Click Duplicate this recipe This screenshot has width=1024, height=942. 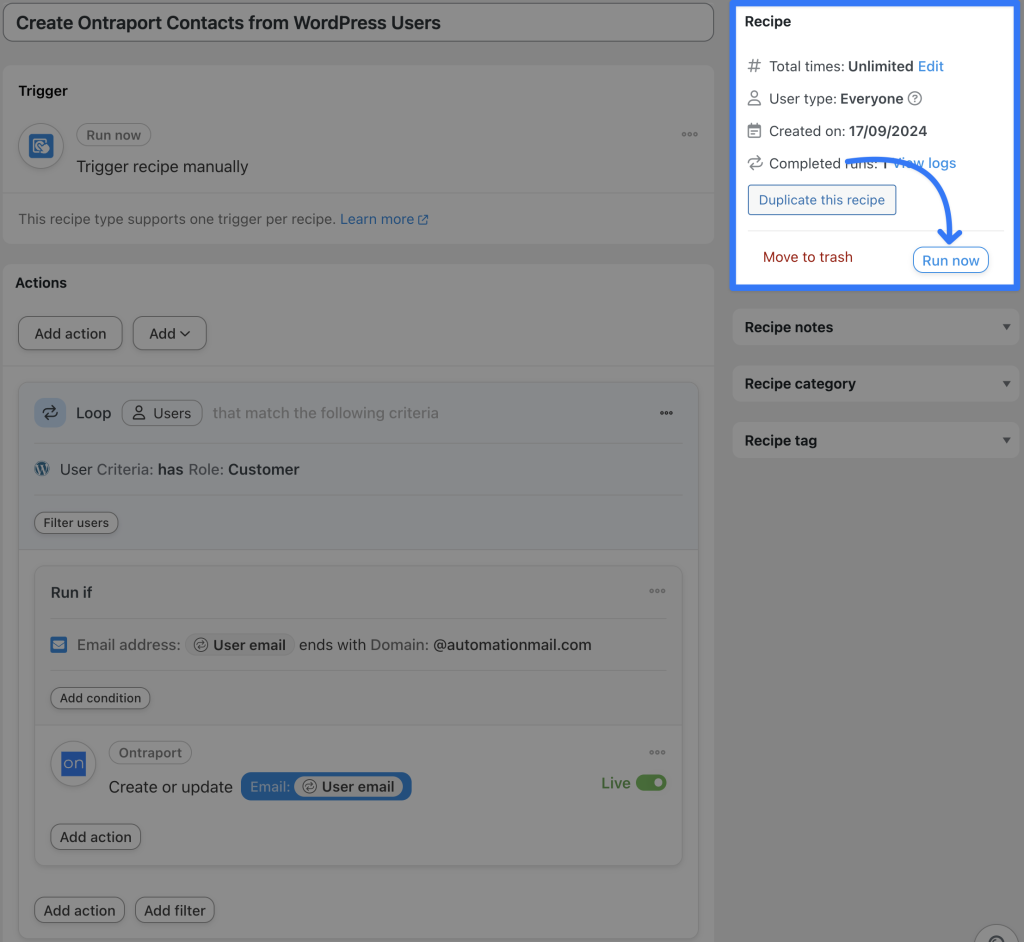pos(821,199)
